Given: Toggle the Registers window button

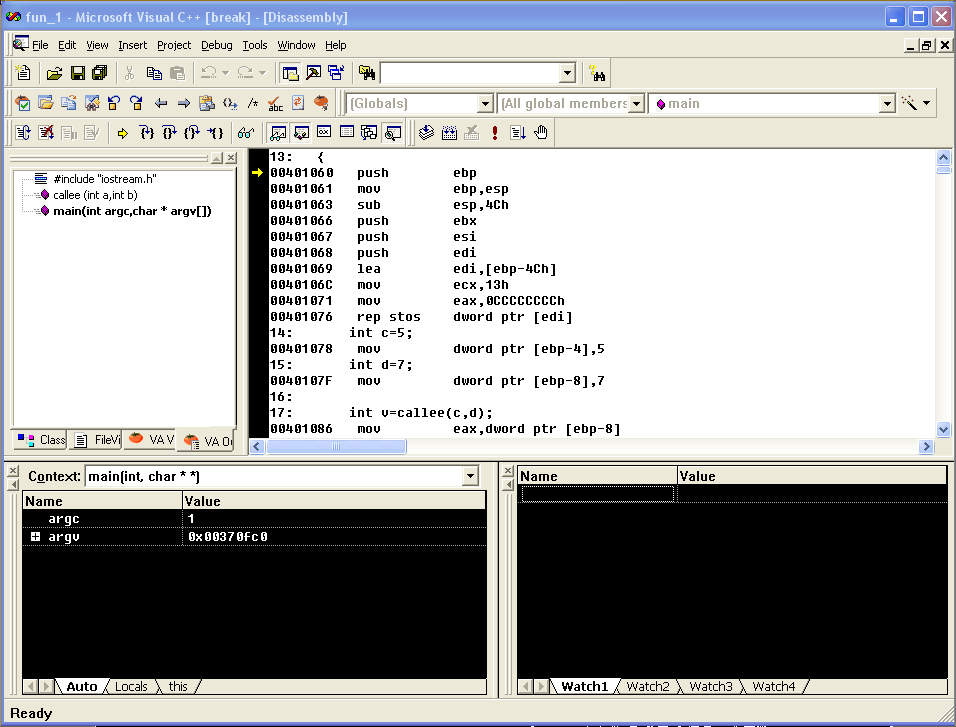Looking at the screenshot, I should (x=324, y=133).
